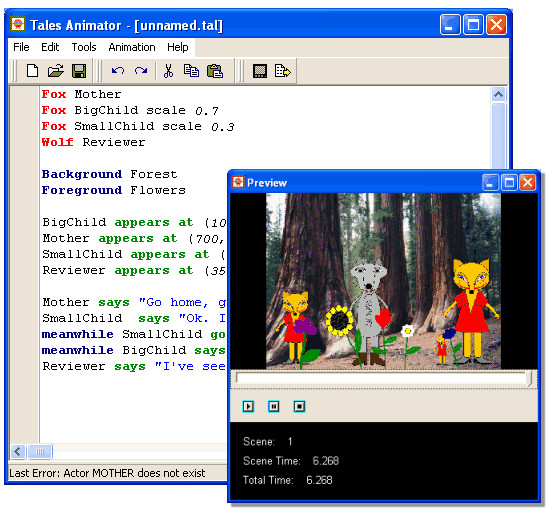Click 'Forest' in the editor

click(x=154, y=174)
